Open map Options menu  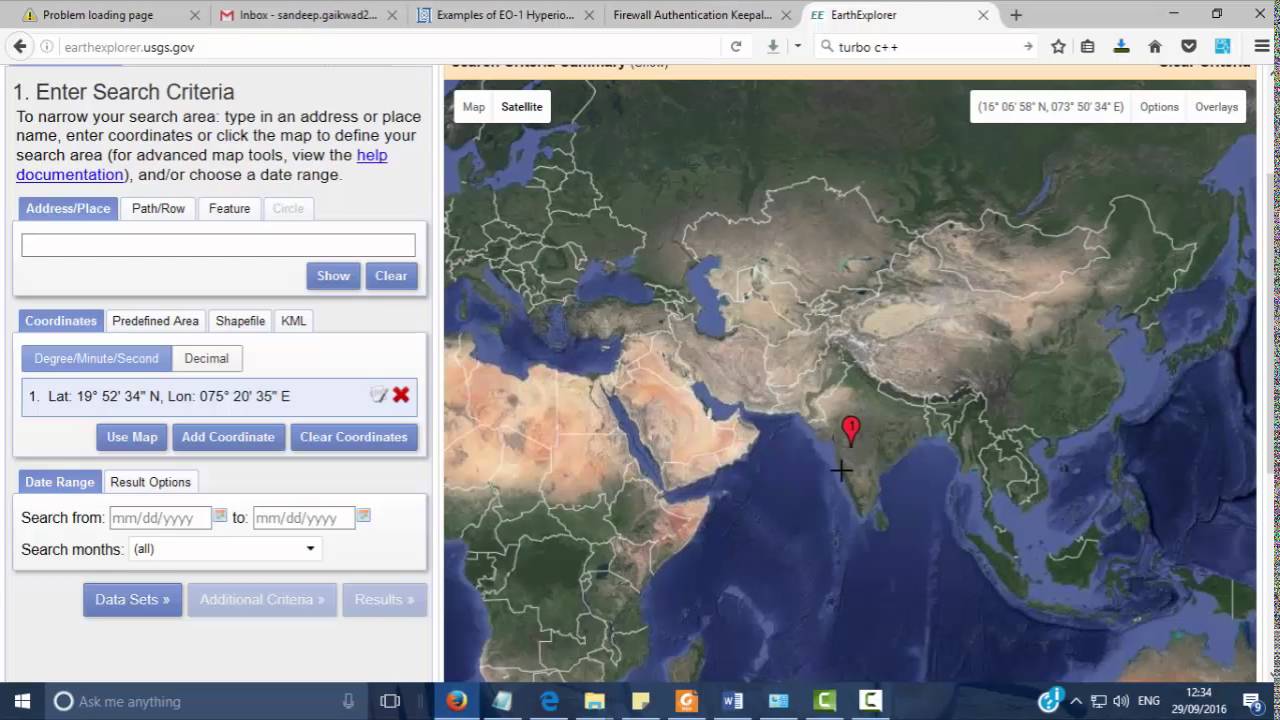[x=1159, y=107]
